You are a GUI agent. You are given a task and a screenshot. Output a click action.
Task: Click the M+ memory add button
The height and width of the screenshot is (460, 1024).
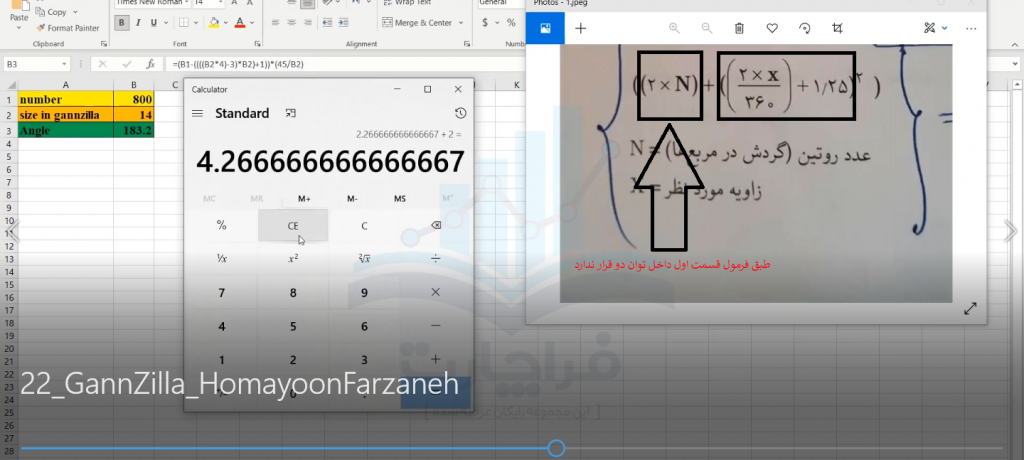[304, 199]
